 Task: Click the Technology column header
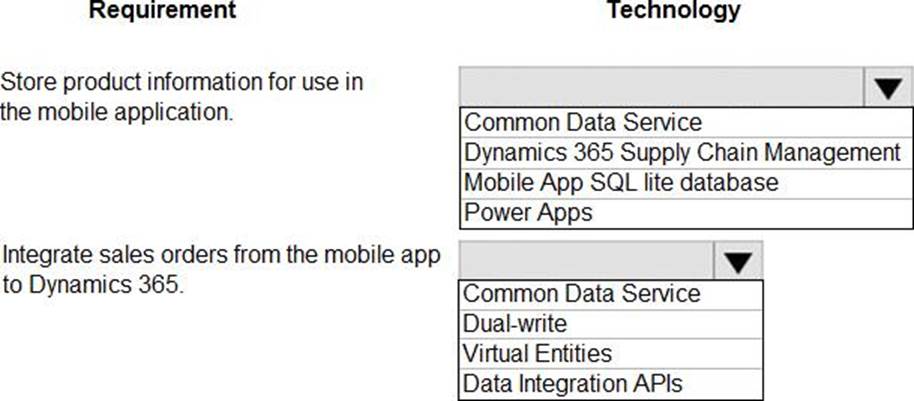[x=674, y=11]
